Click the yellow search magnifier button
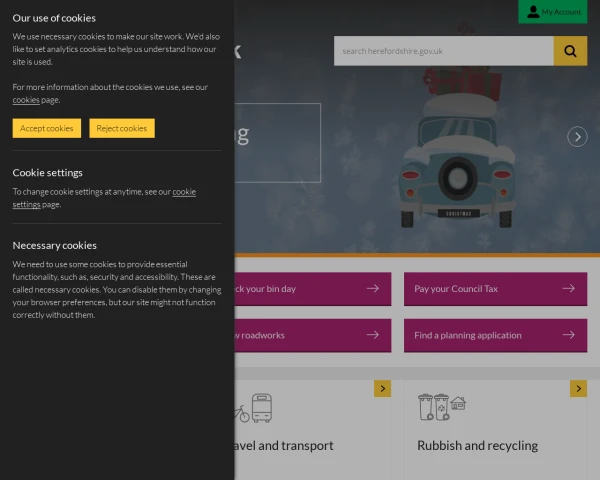The height and width of the screenshot is (480, 600). 570,51
